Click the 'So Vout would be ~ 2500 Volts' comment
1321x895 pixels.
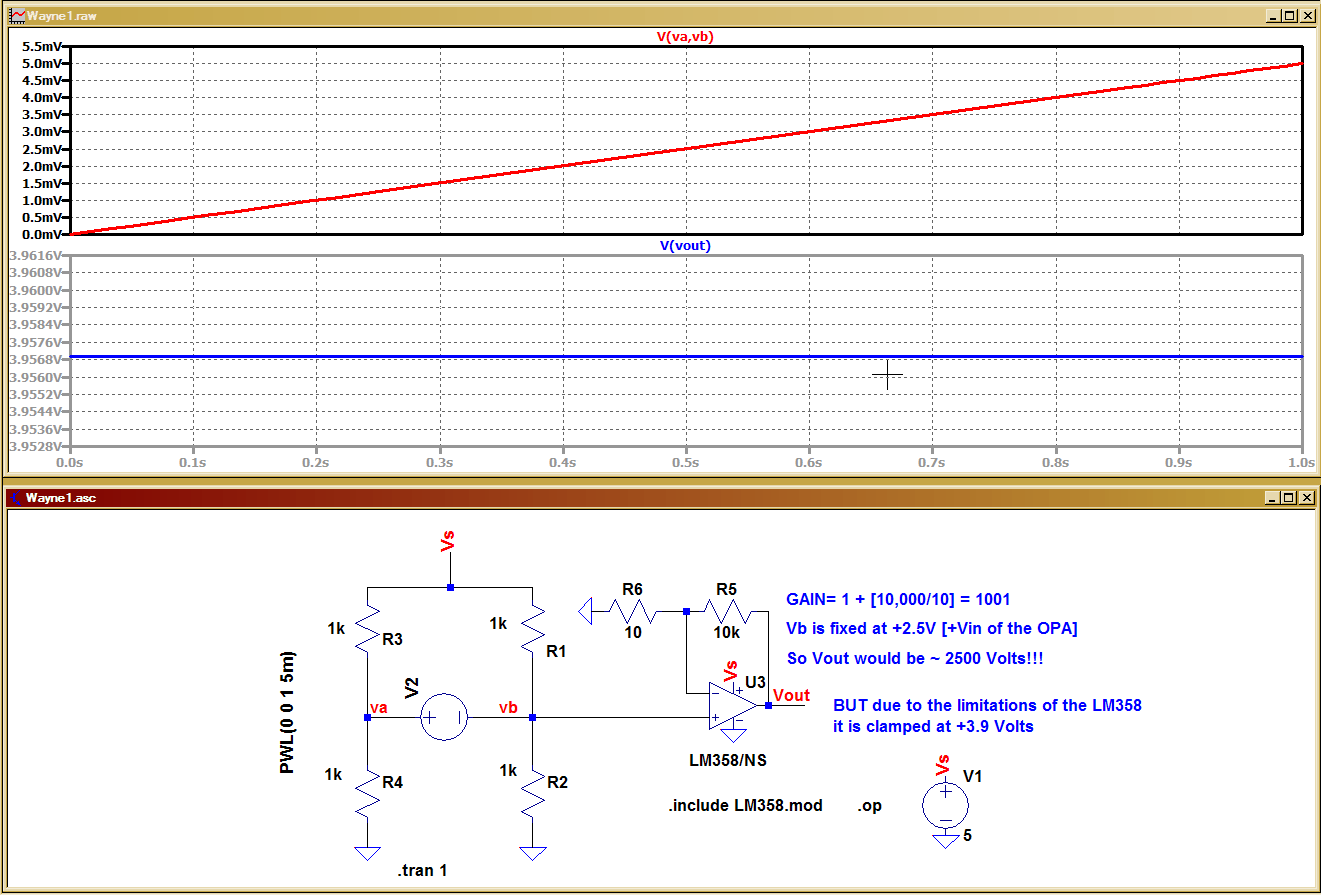[913, 659]
